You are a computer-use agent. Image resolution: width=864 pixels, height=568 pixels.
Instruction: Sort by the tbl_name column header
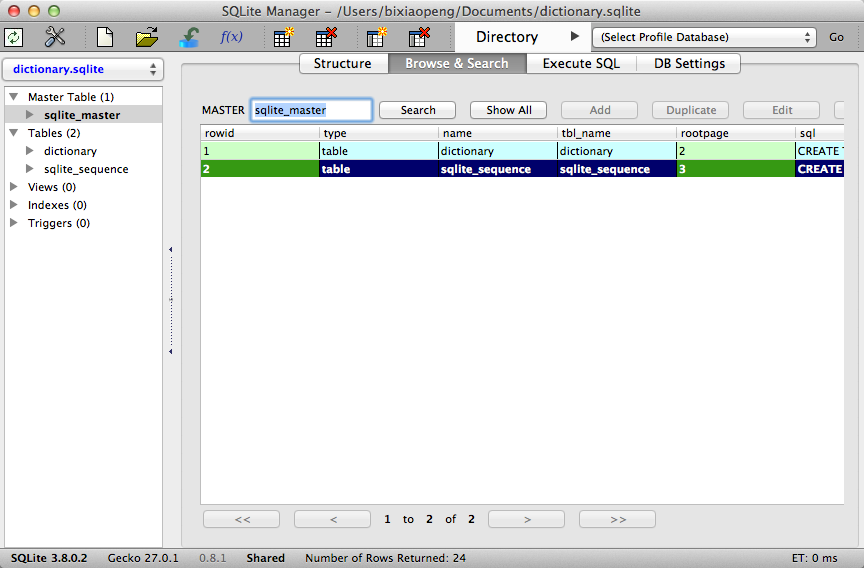[617, 133]
